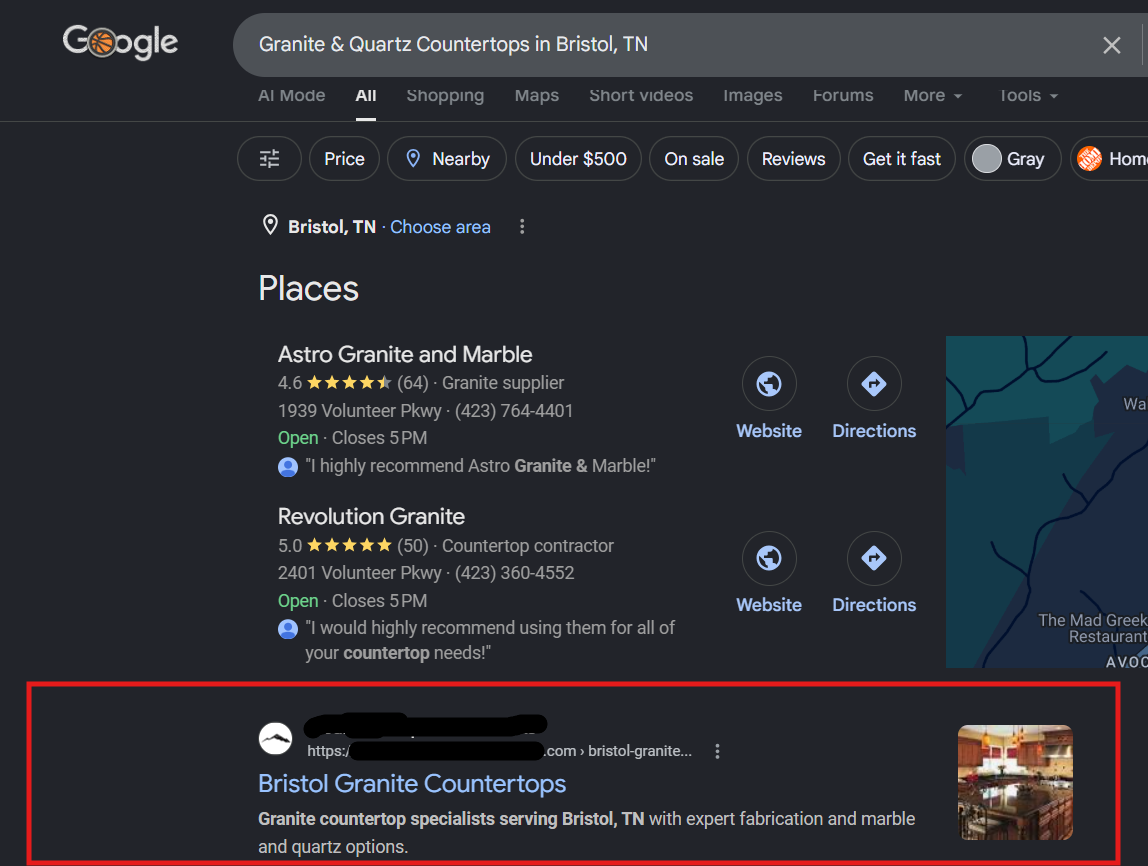Open the Revolution Granite listing

pyautogui.click(x=371, y=517)
